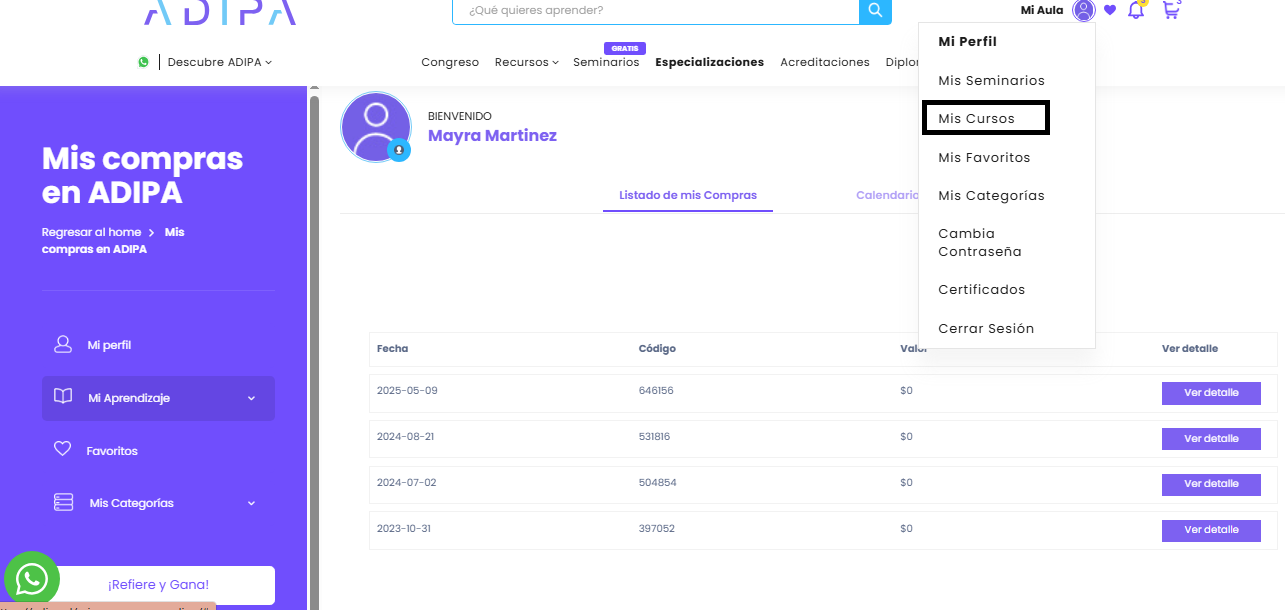This screenshot has height=610, width=1285.
Task: Click Ver detalle for purchase 646156
Action: click(x=1211, y=393)
